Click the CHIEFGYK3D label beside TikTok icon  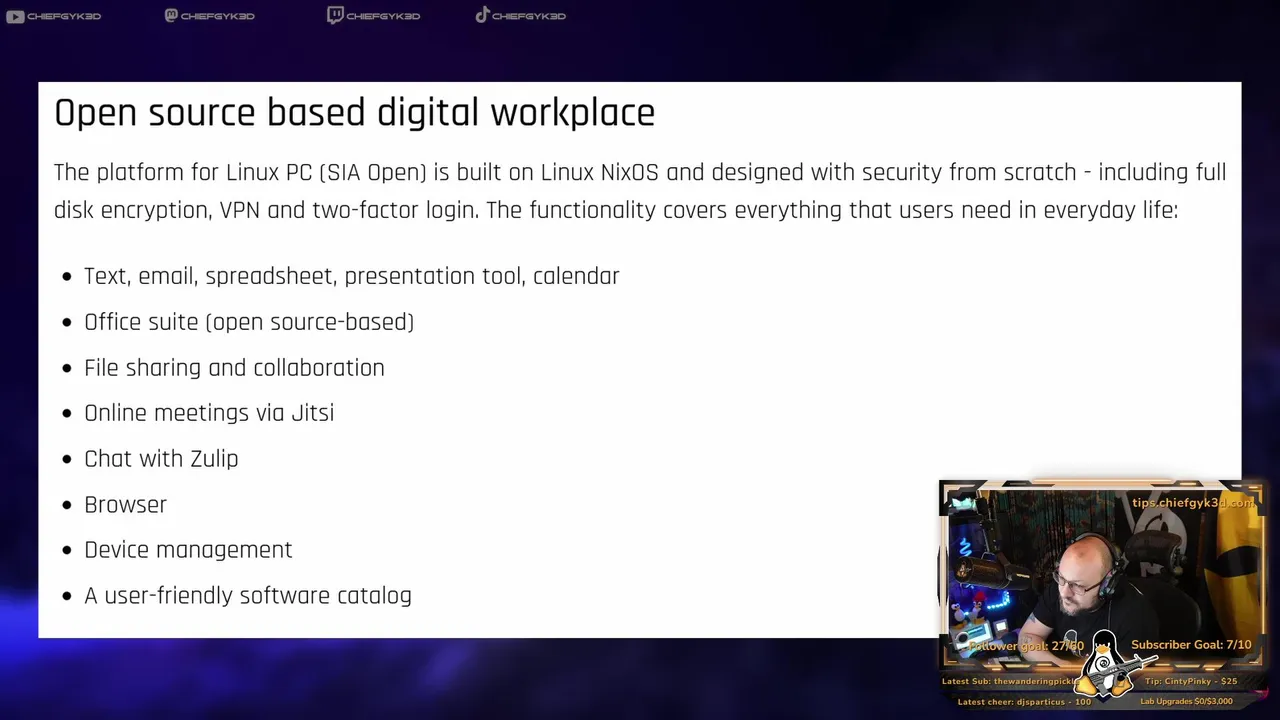[529, 16]
